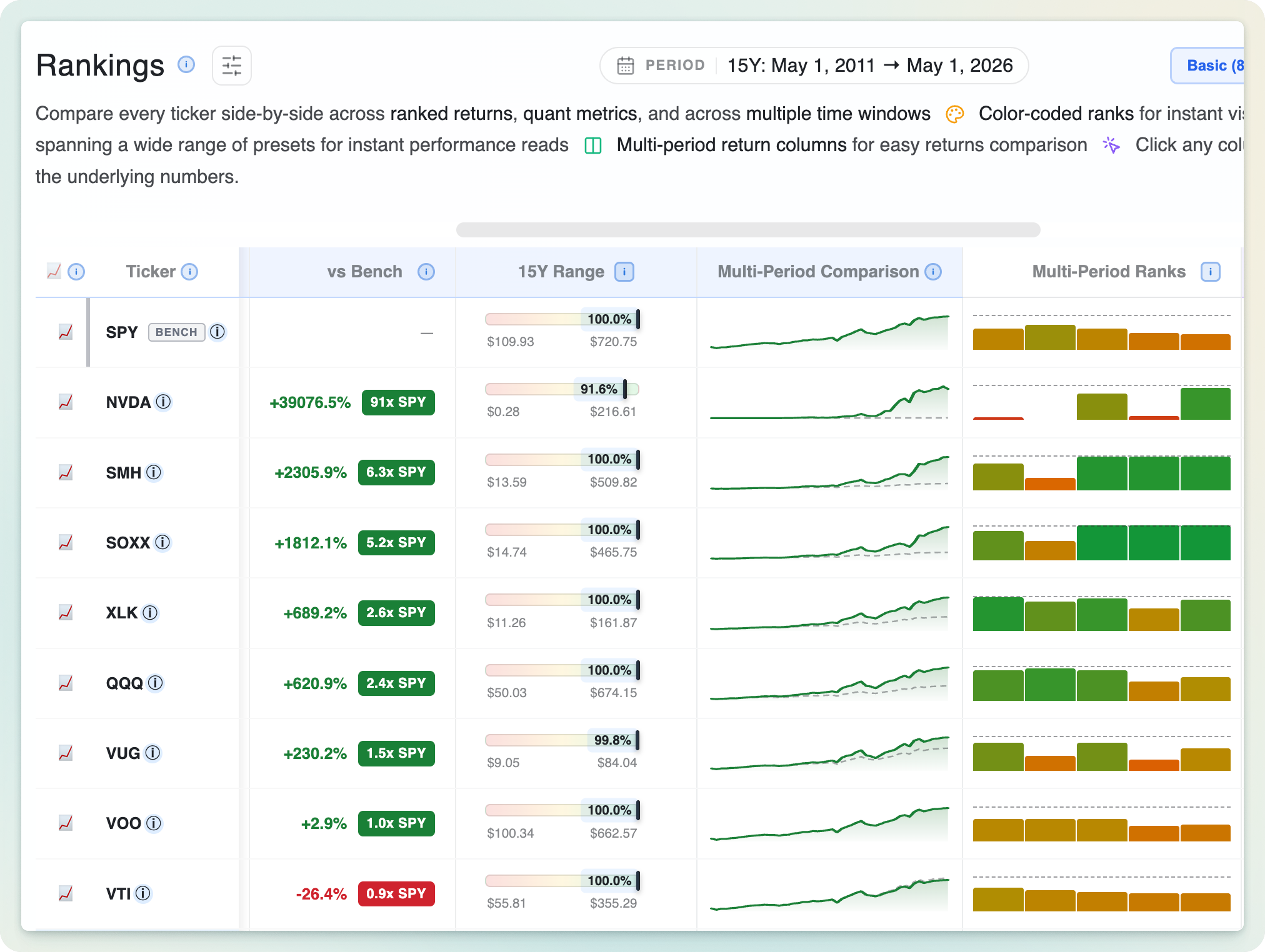
Task: Toggle the chart icon for VUG row
Action: (66, 753)
